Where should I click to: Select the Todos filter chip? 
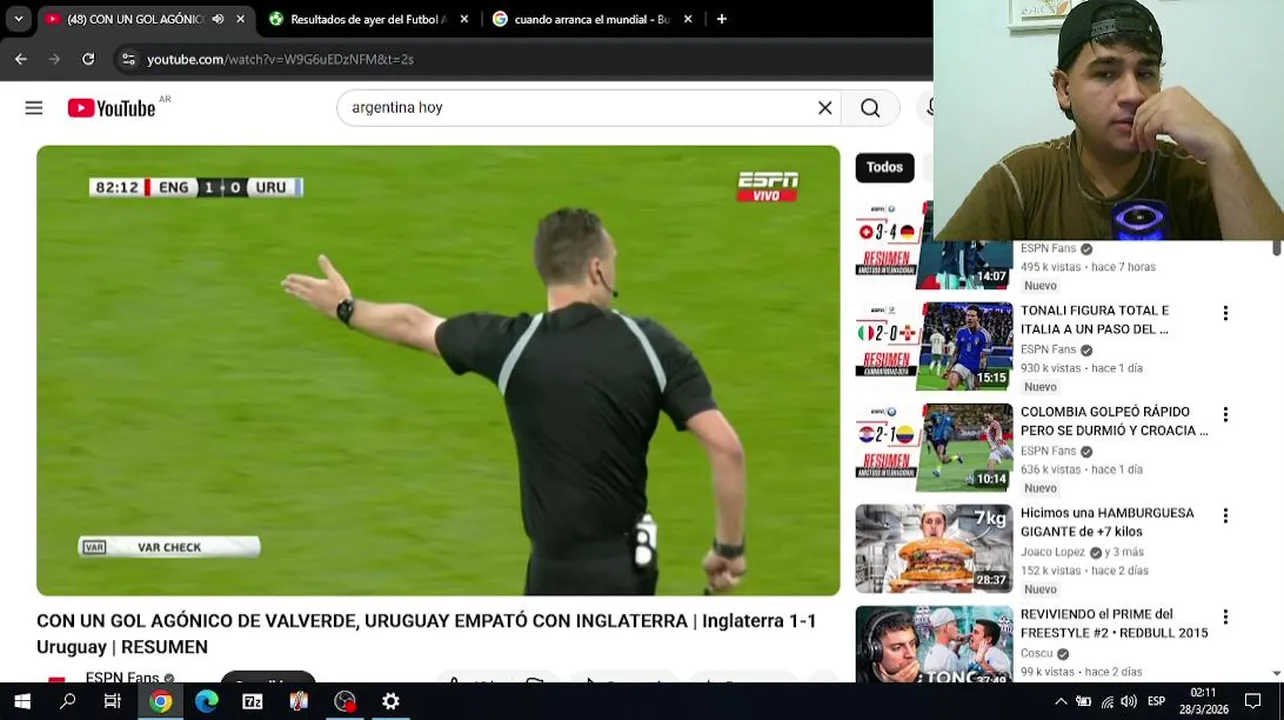[x=884, y=167]
